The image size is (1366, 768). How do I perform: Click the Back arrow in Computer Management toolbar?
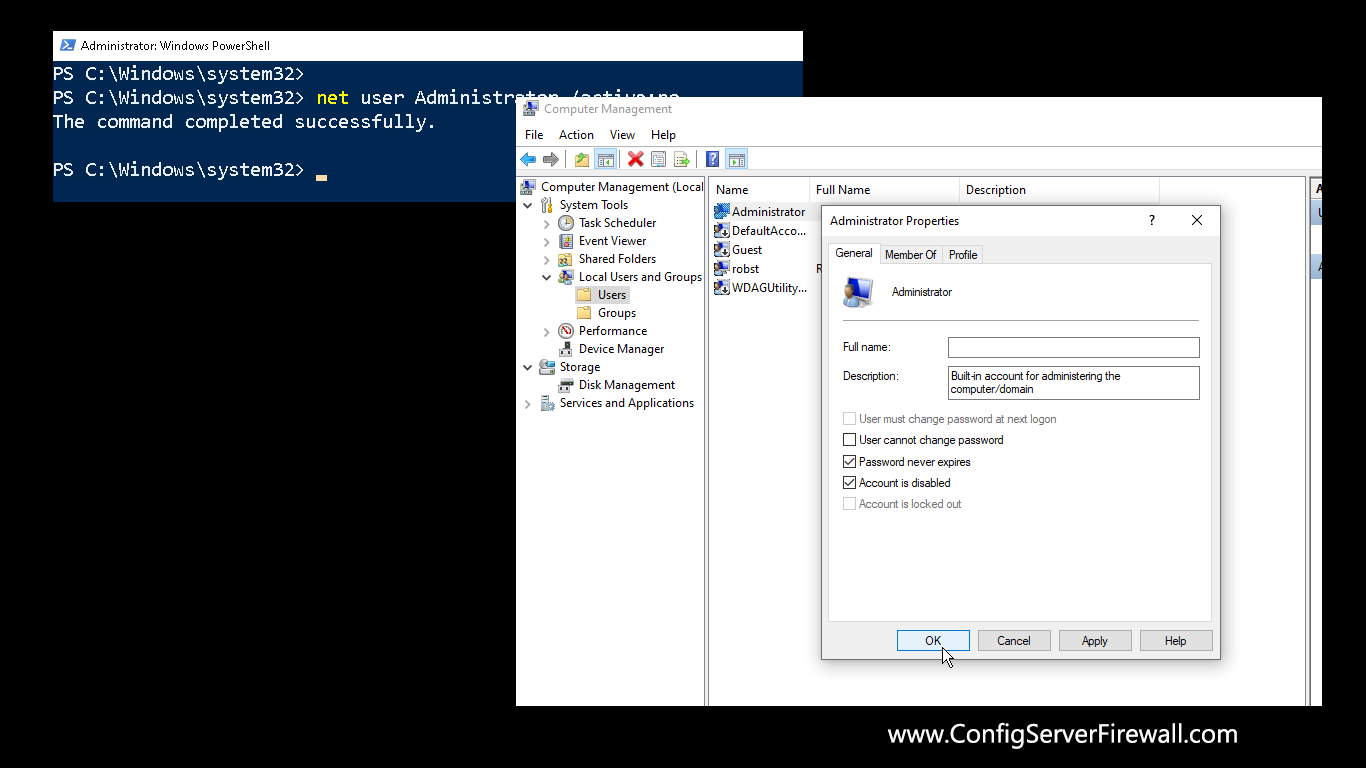tap(528, 159)
